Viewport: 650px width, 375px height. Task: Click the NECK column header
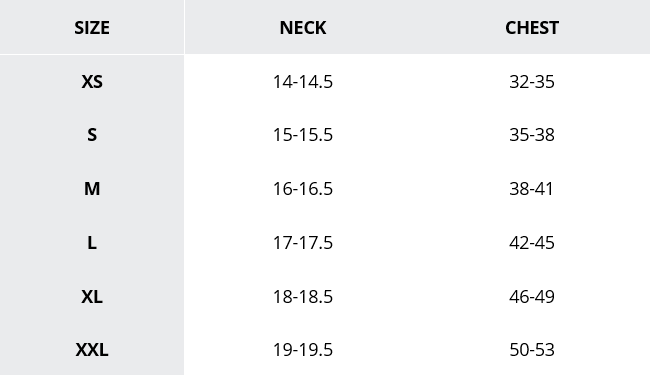(x=303, y=28)
